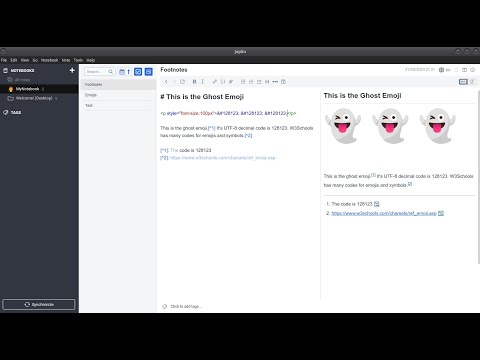Click the back-reference arrow after 'The code is 128123'

pos(377,204)
